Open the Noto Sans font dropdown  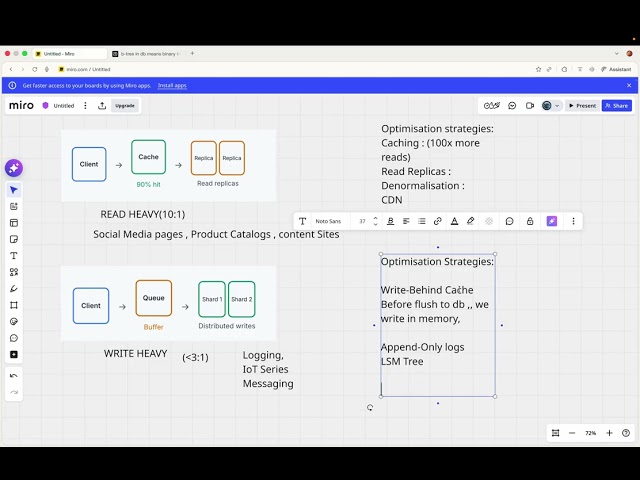click(x=328, y=221)
